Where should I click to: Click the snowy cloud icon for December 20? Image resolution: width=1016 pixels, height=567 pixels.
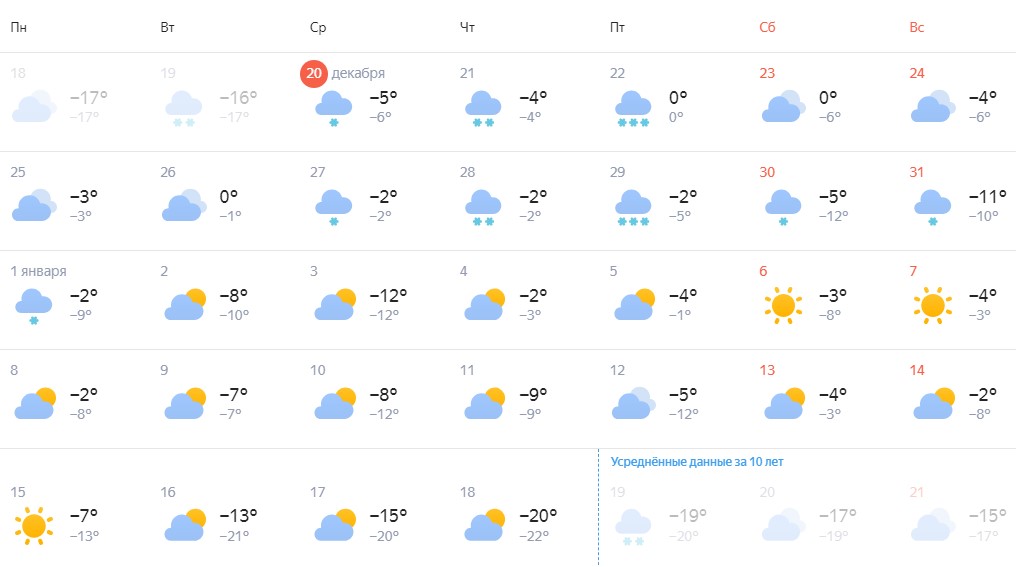334,108
